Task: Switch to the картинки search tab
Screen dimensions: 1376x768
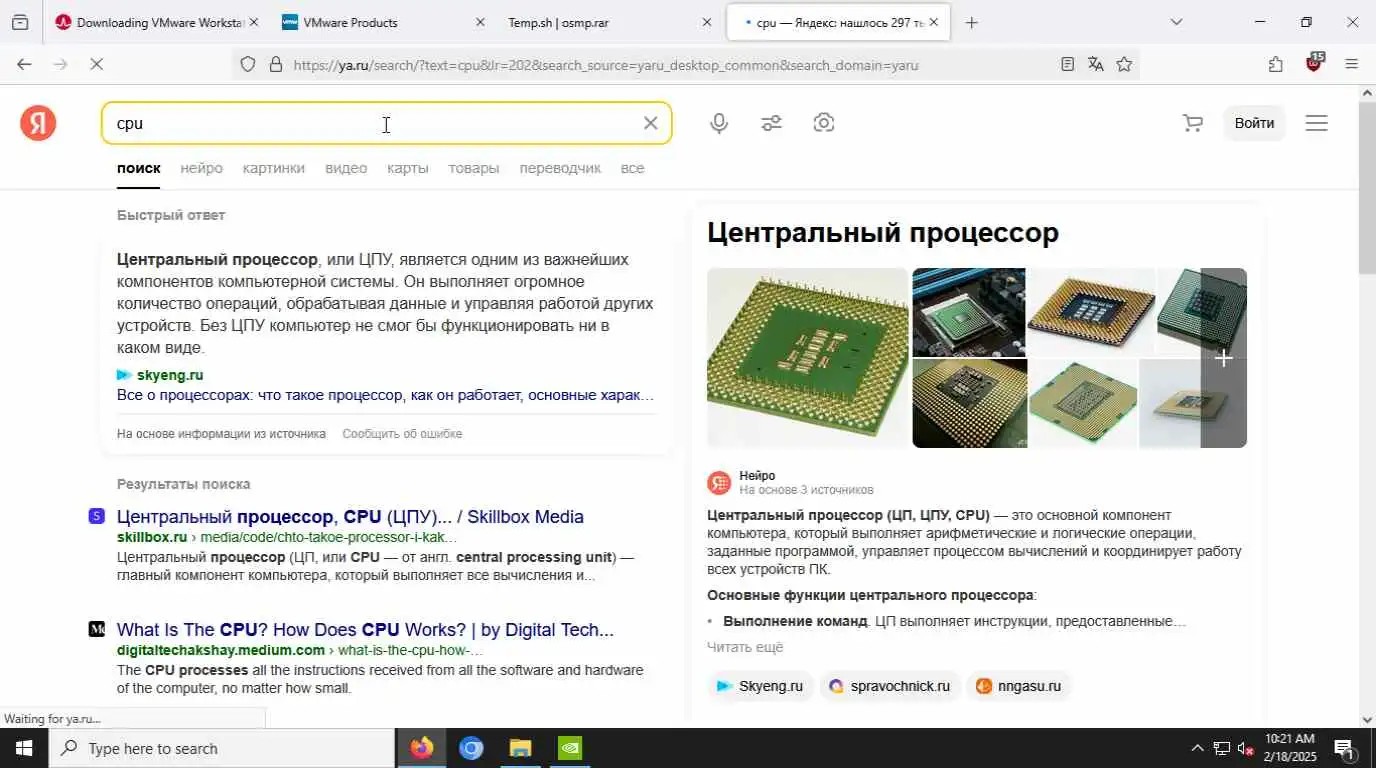Action: pyautogui.click(x=273, y=168)
